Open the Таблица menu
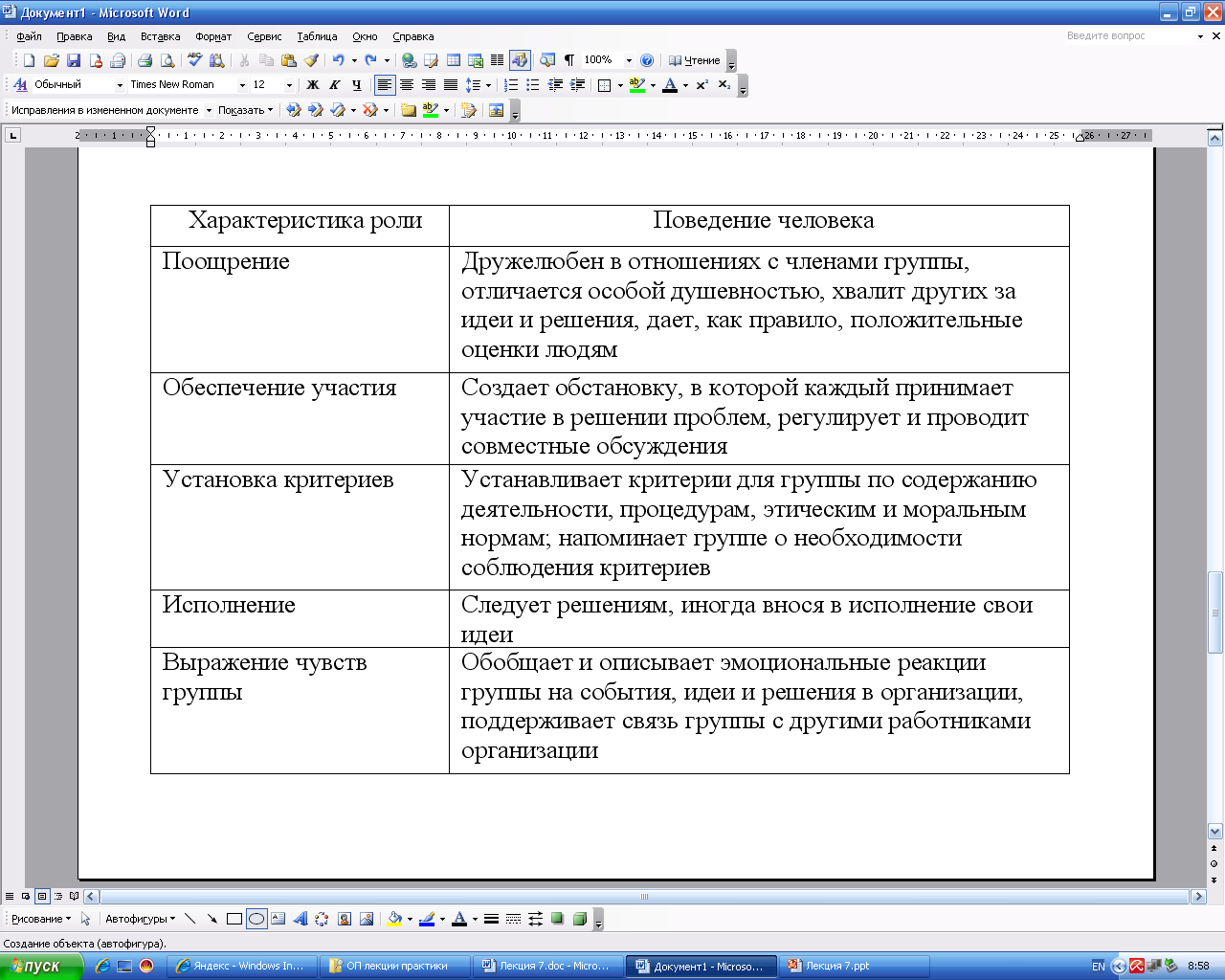 click(x=317, y=36)
